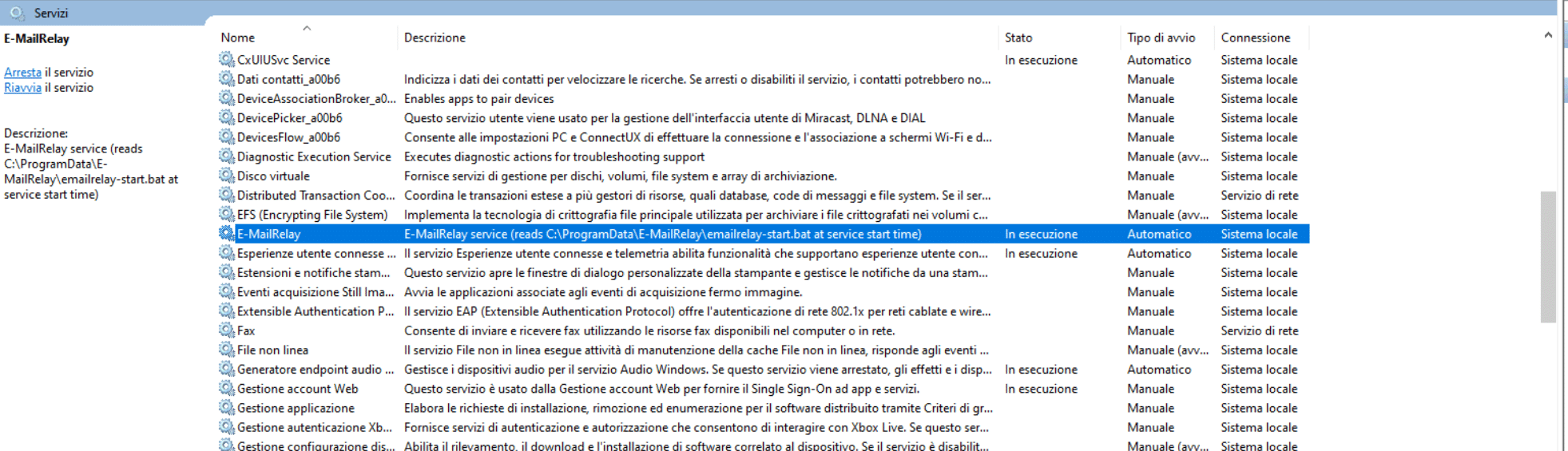
Task: Click the Disco virtuale service icon
Action: point(227,176)
